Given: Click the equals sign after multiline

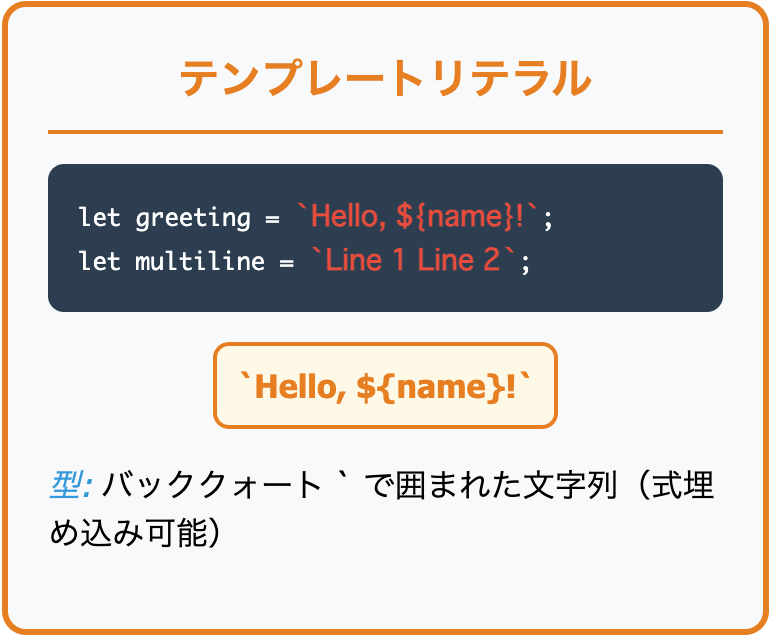Looking at the screenshot, I should pos(285,262).
